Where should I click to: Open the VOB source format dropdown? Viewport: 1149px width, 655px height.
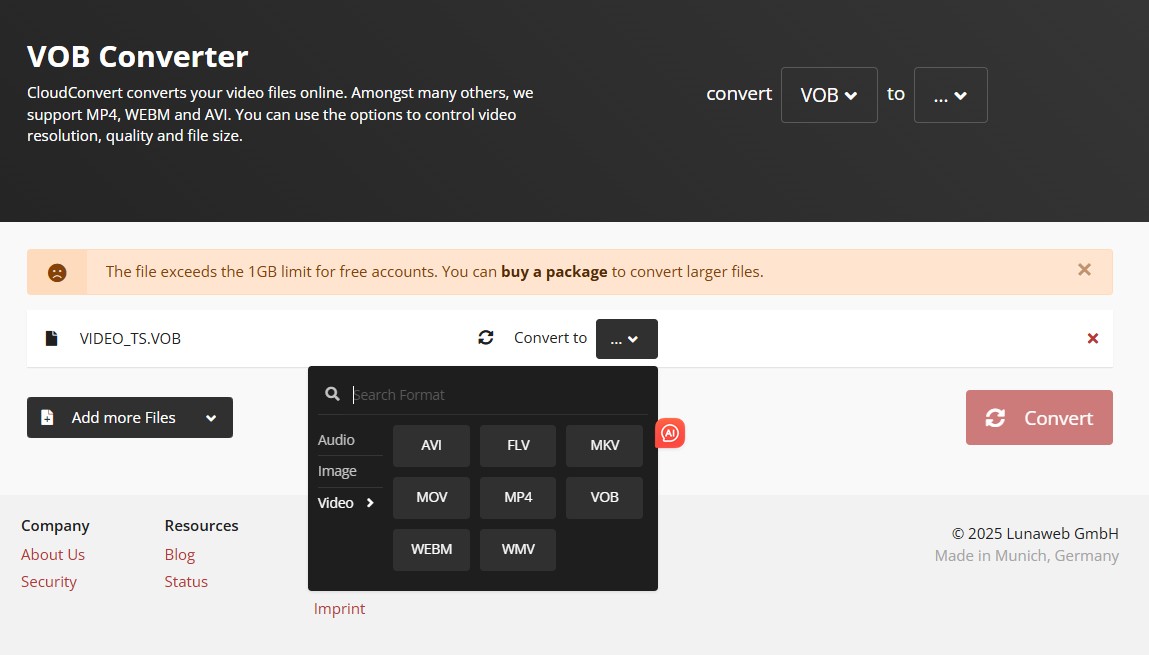point(829,95)
